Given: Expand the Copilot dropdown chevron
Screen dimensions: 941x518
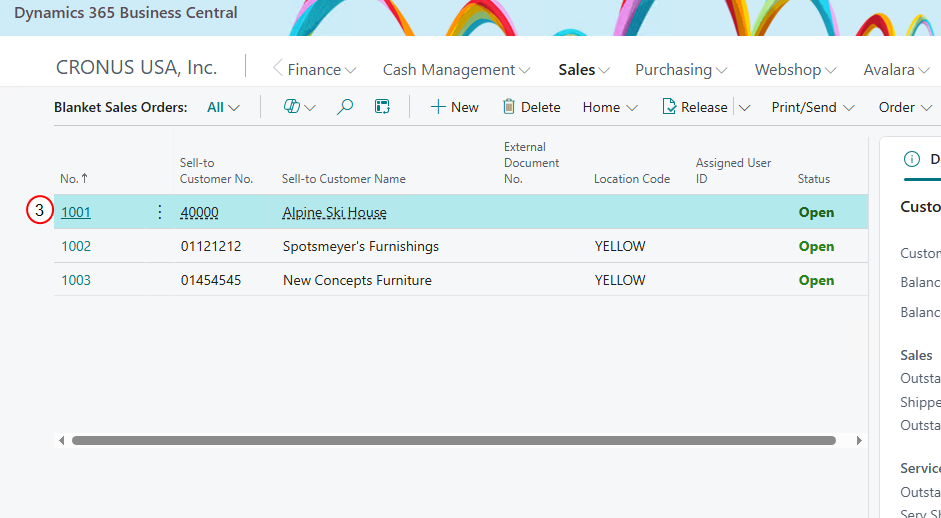Looking at the screenshot, I should click(310, 108).
